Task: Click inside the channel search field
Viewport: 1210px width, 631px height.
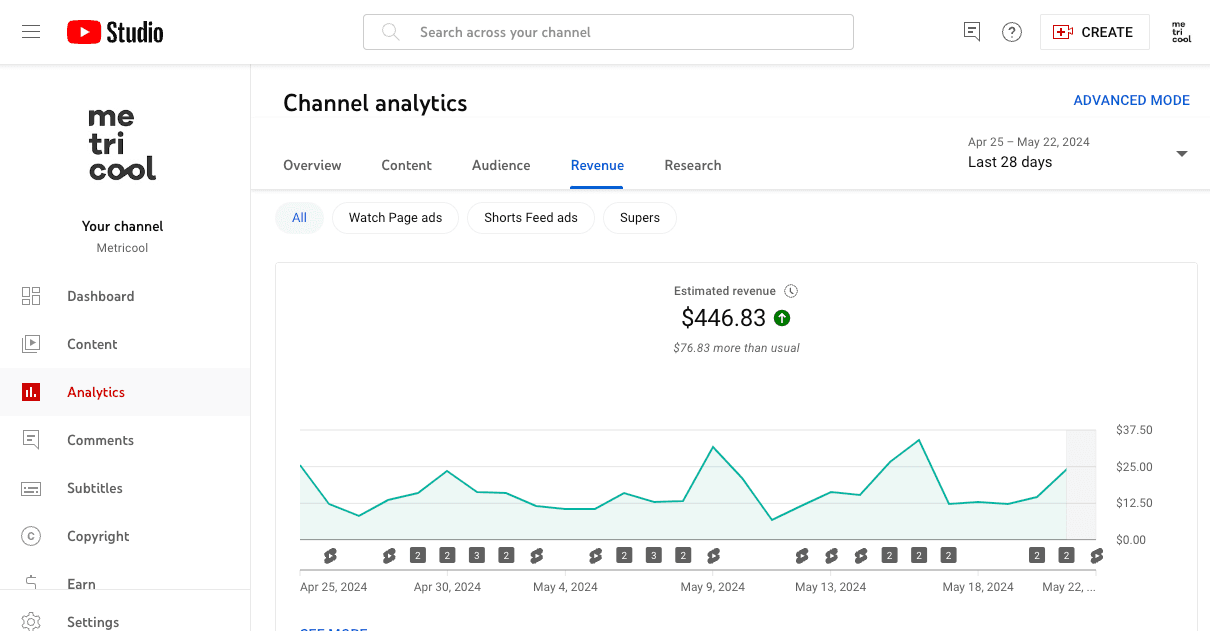Action: (x=608, y=31)
